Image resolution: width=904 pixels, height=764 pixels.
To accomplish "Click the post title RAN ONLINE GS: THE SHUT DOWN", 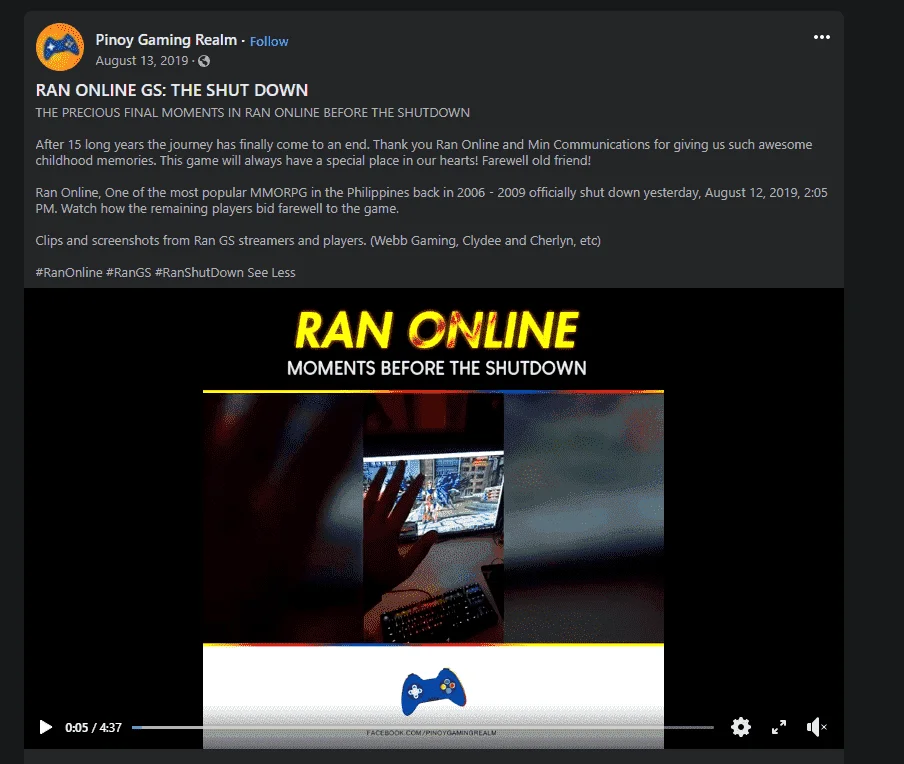I will [x=172, y=91].
